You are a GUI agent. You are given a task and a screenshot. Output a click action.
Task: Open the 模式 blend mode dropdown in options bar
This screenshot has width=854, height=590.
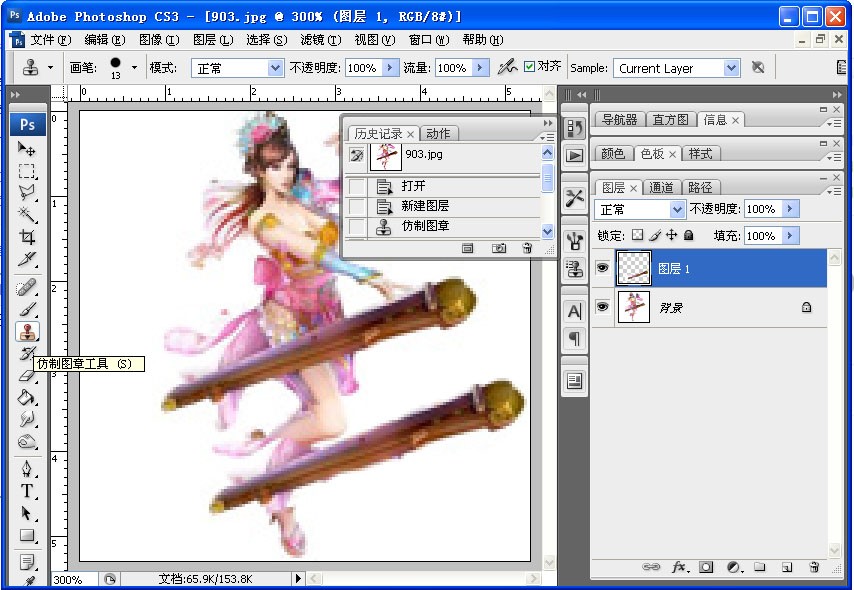tap(237, 68)
